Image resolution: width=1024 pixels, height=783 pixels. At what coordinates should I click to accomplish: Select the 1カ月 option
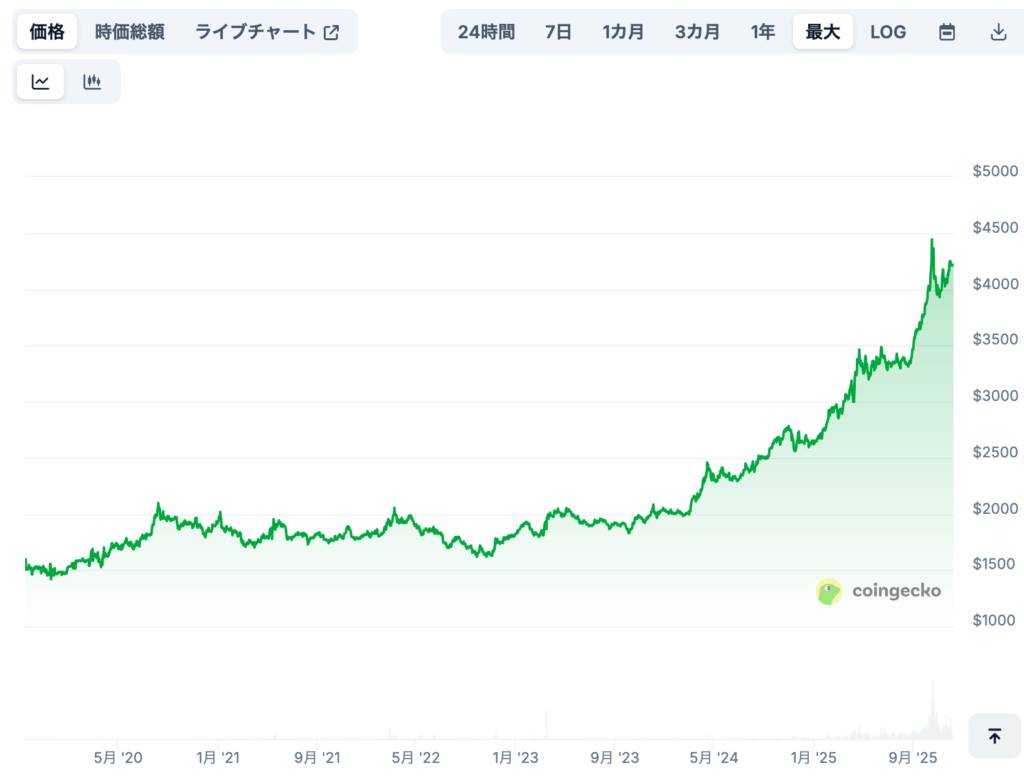622,31
